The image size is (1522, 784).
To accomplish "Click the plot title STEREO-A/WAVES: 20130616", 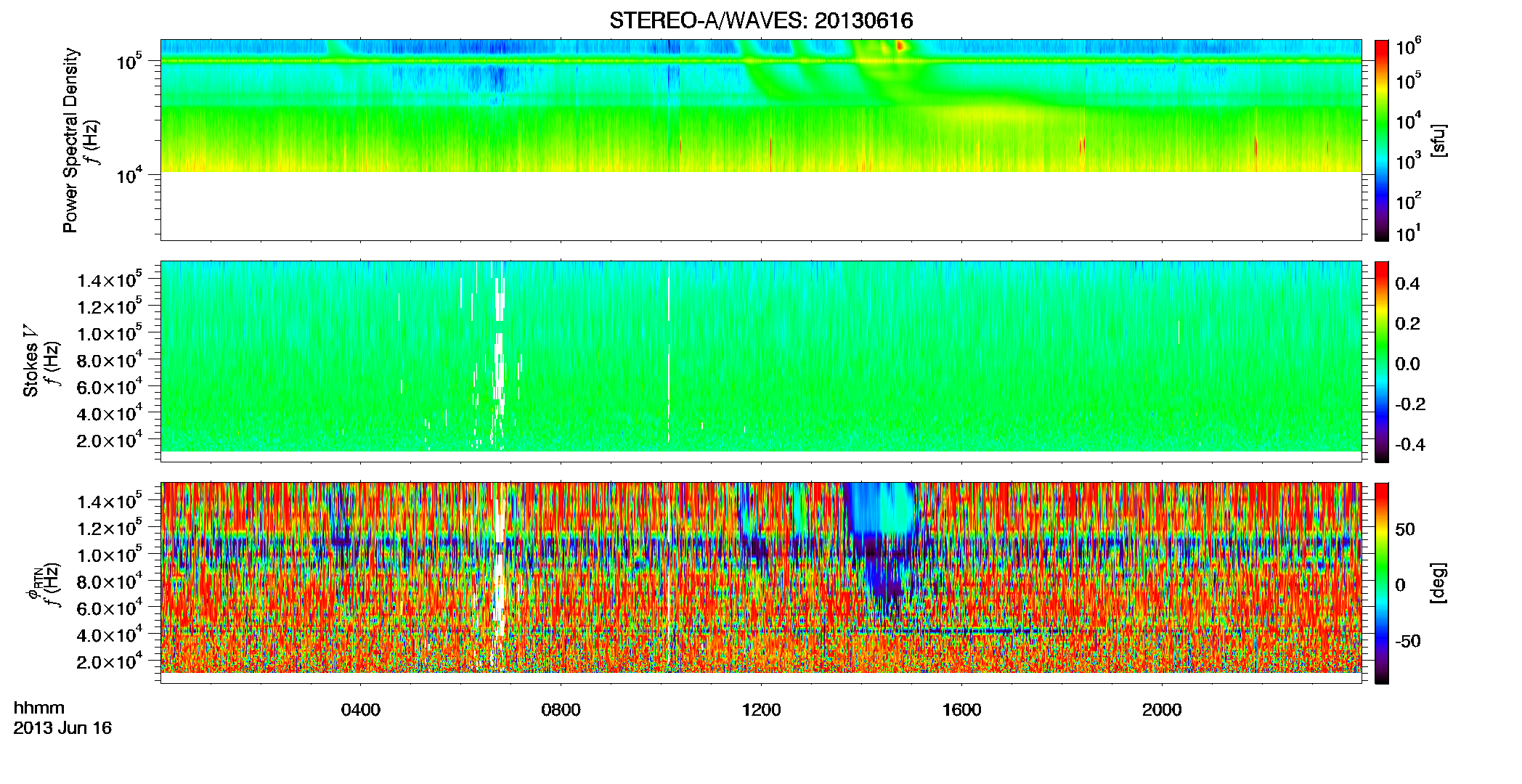I will [x=761, y=21].
